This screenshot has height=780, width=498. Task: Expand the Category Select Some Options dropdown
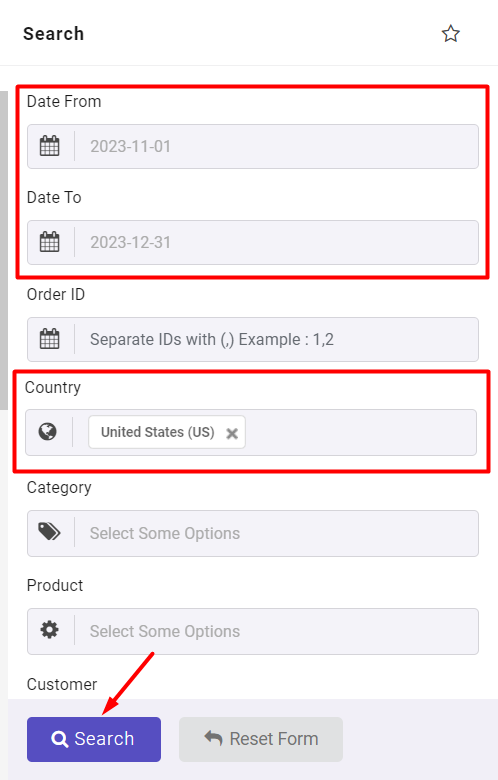[x=276, y=533]
